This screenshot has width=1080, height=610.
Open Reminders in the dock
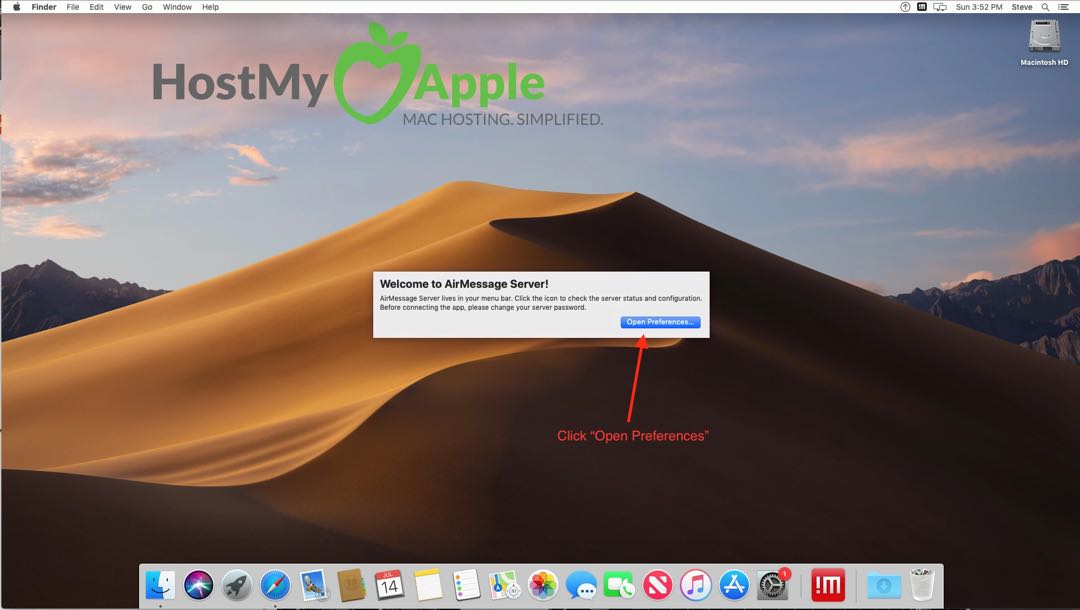coord(466,585)
